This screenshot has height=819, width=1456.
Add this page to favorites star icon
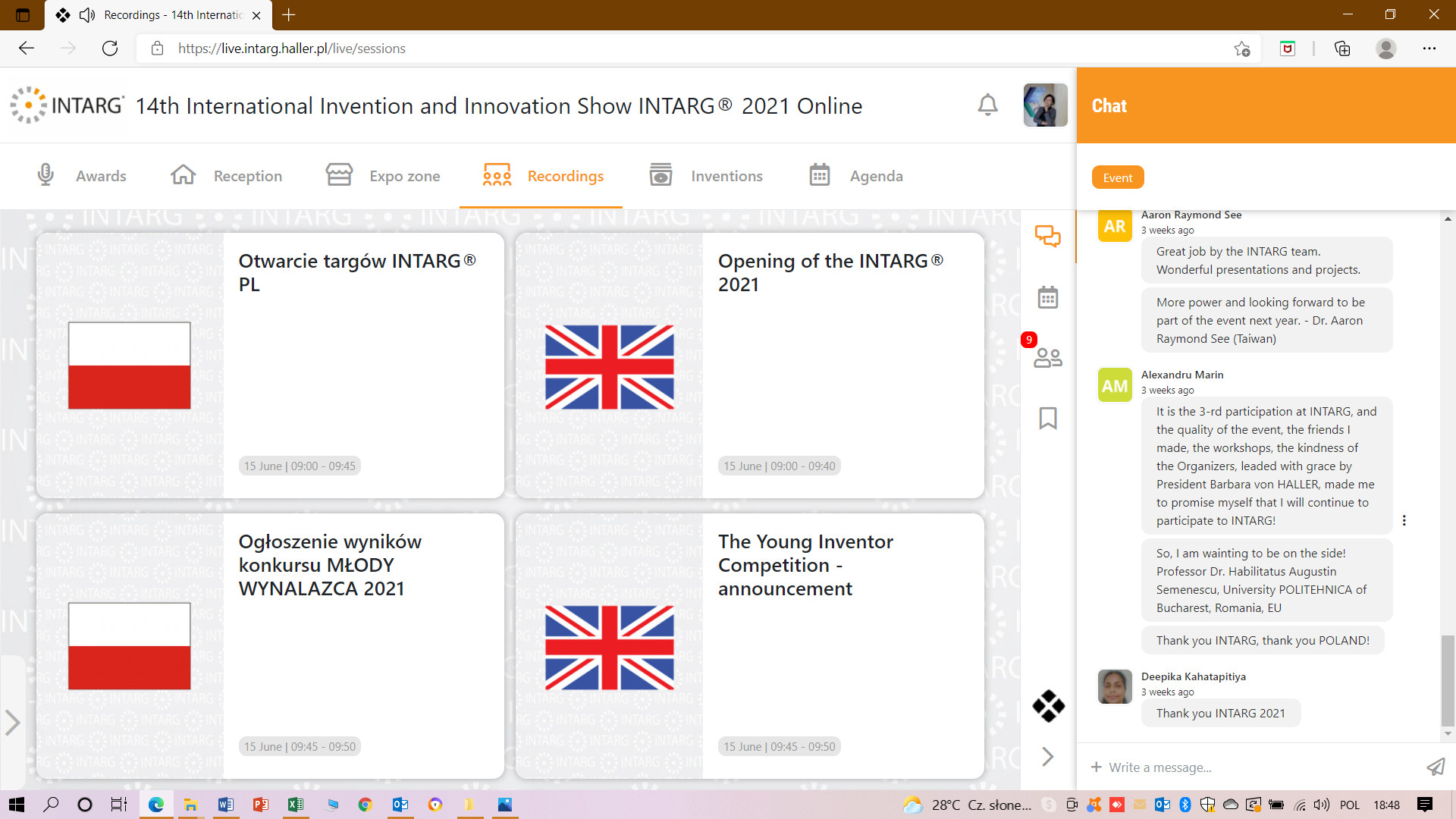[x=1242, y=49]
